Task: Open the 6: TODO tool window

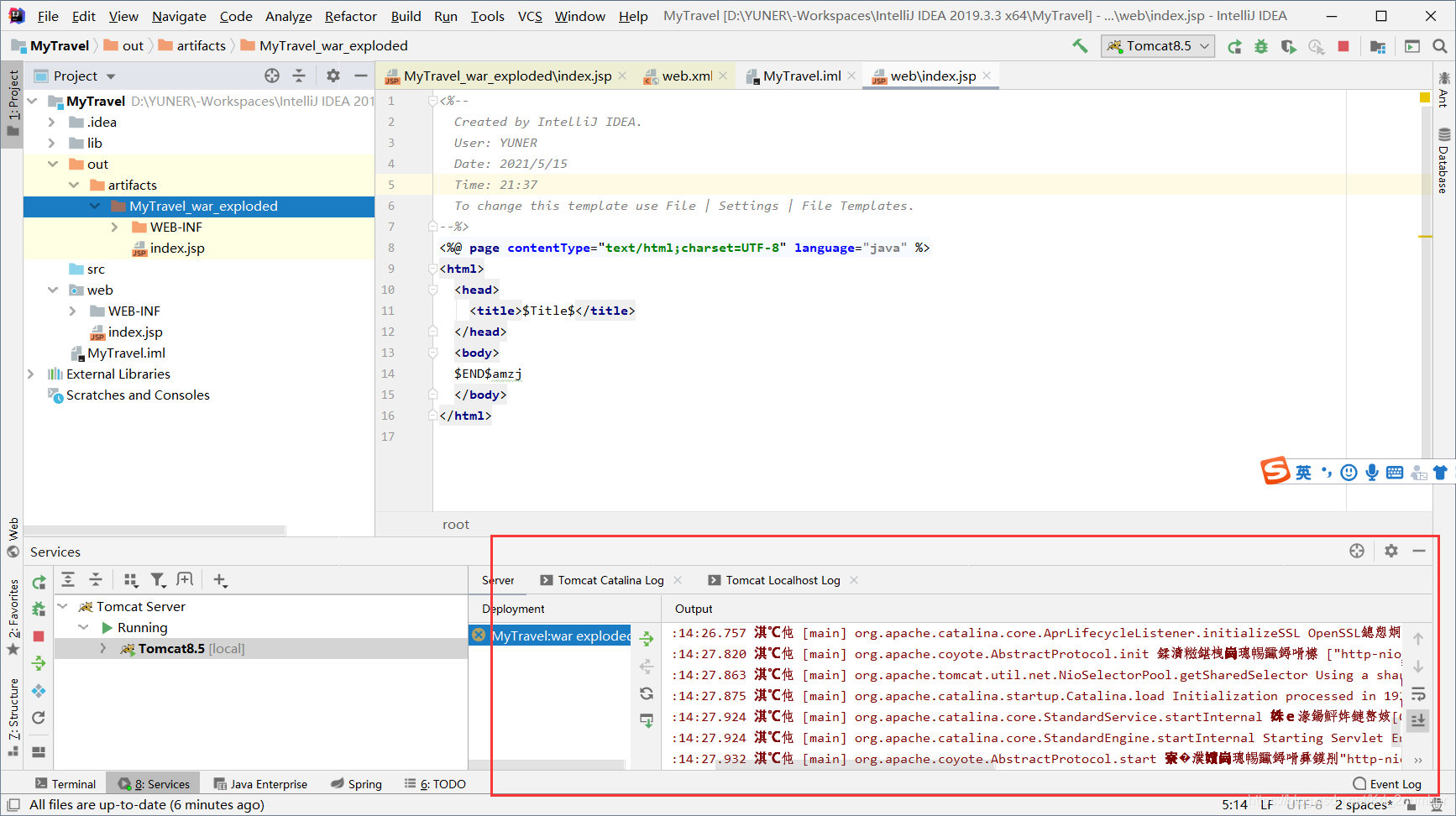Action: [x=435, y=784]
